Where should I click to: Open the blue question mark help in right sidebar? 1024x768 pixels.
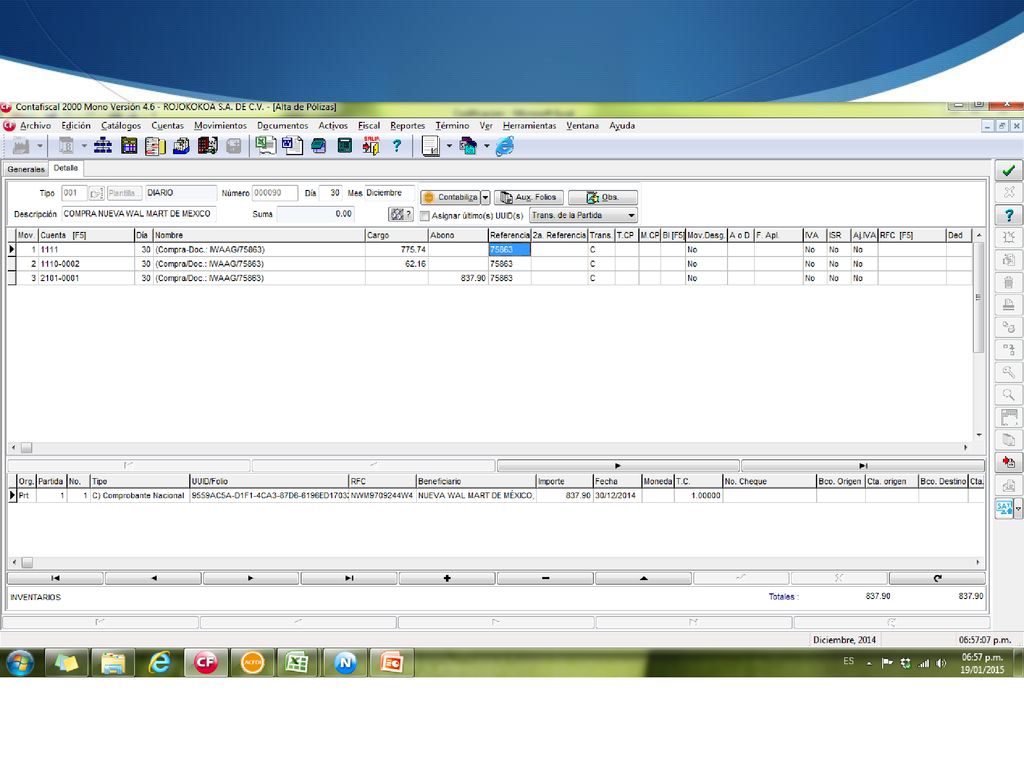1008,215
